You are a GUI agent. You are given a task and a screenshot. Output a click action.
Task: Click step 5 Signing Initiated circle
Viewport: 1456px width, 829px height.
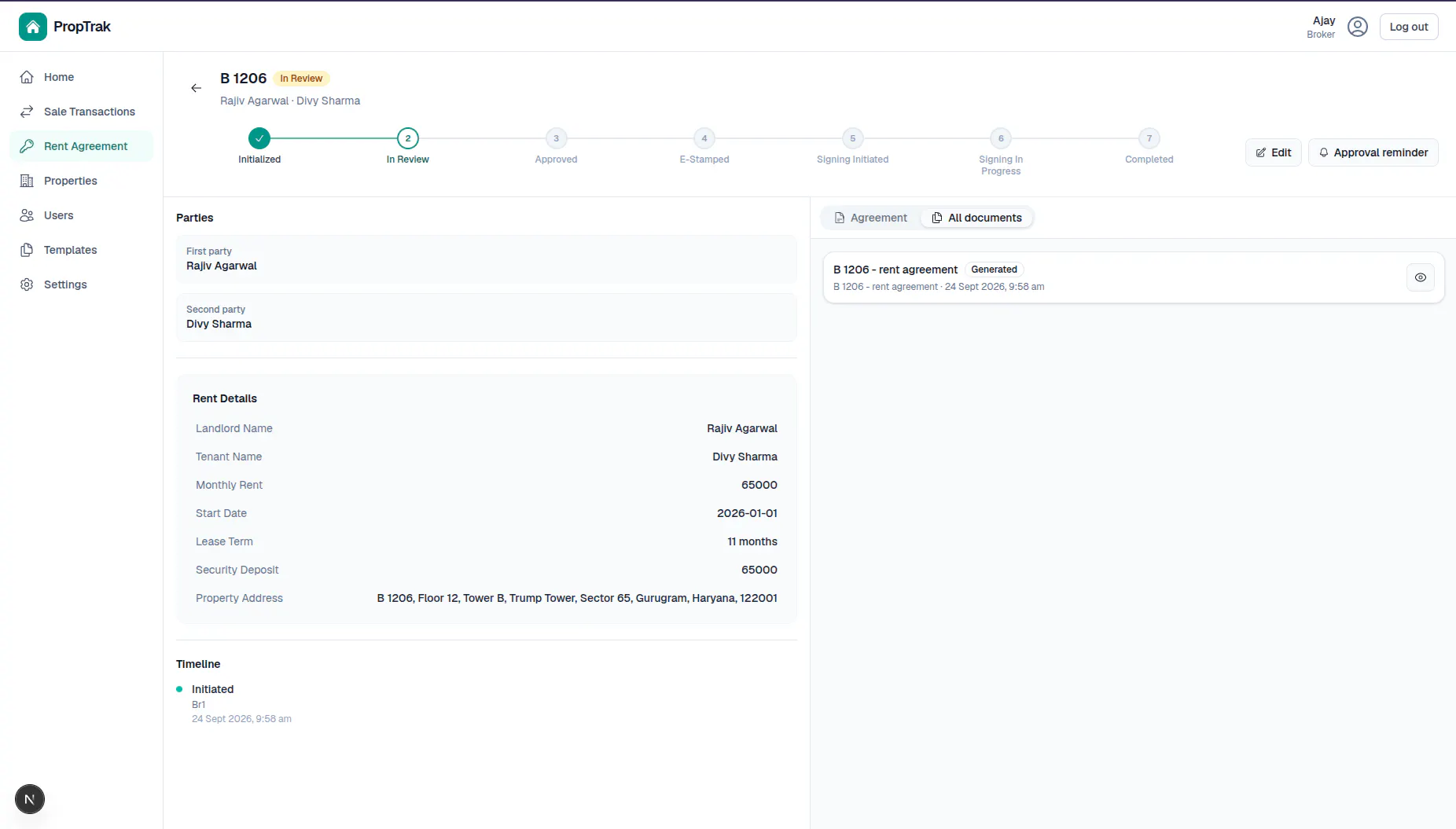pyautogui.click(x=852, y=138)
